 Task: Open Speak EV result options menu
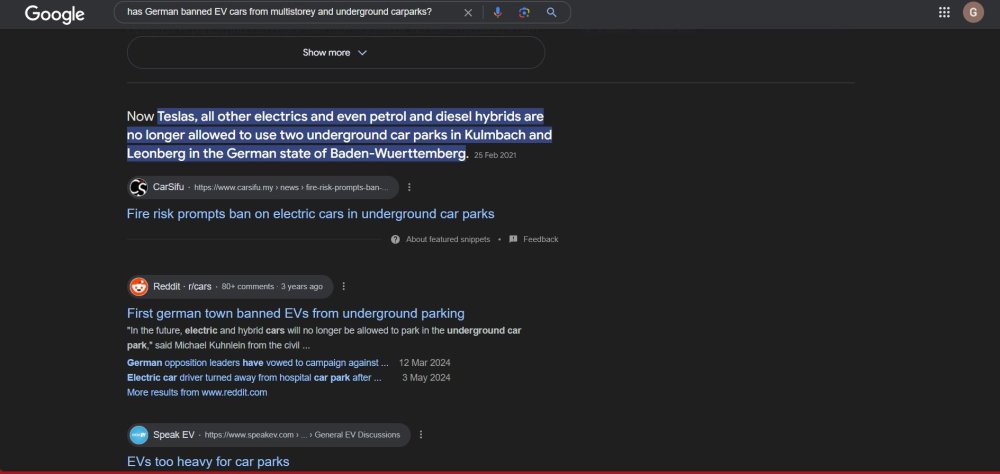[x=421, y=435]
